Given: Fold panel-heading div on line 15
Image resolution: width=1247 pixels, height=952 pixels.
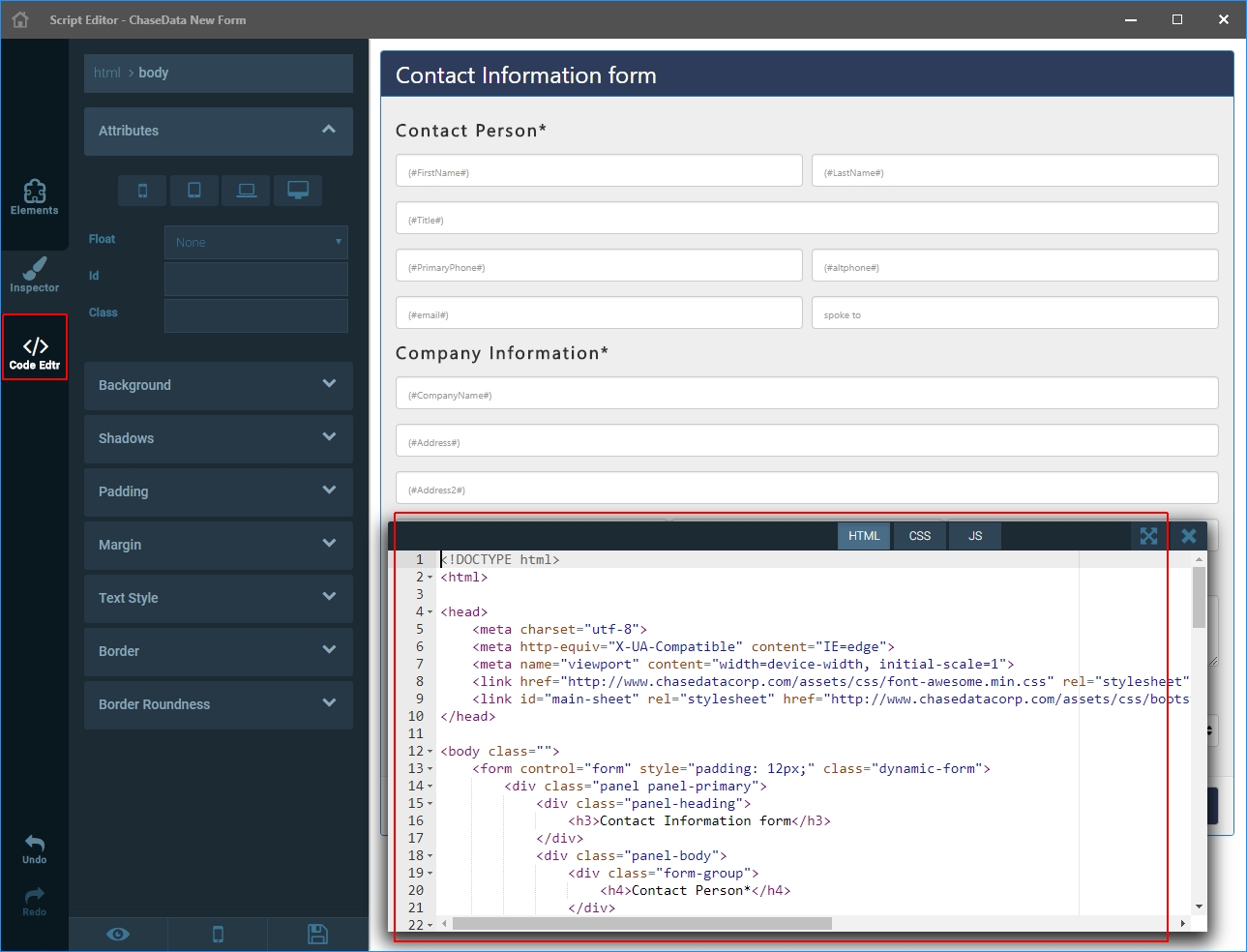Looking at the screenshot, I should [431, 804].
